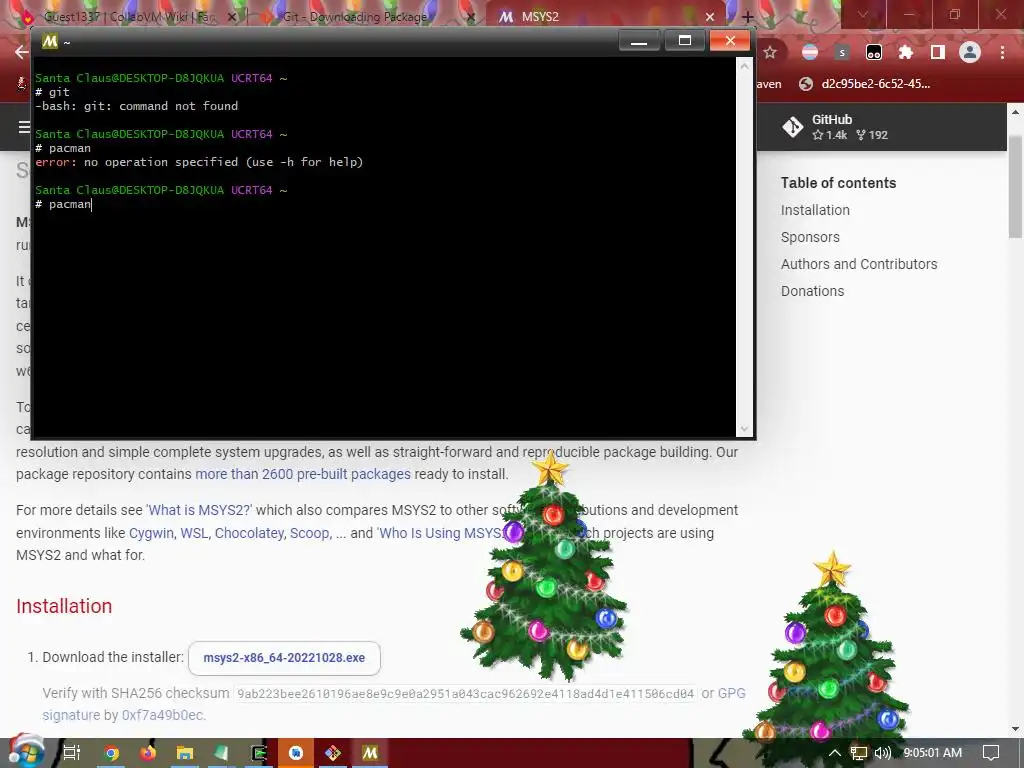Image resolution: width=1024 pixels, height=768 pixels.
Task: Open the volume tray icon
Action: click(x=882, y=753)
